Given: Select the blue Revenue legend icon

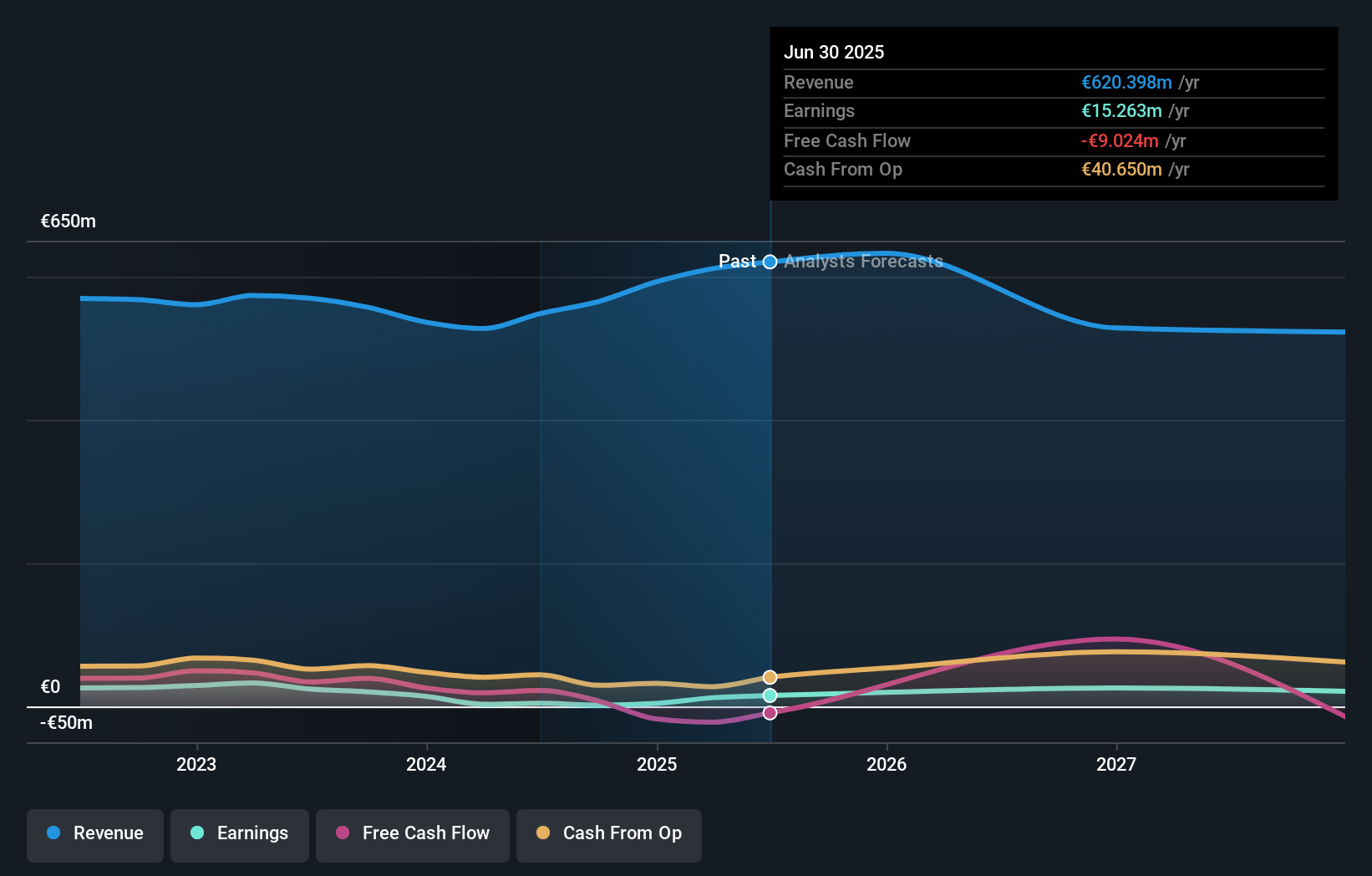Looking at the screenshot, I should pyautogui.click(x=53, y=833).
